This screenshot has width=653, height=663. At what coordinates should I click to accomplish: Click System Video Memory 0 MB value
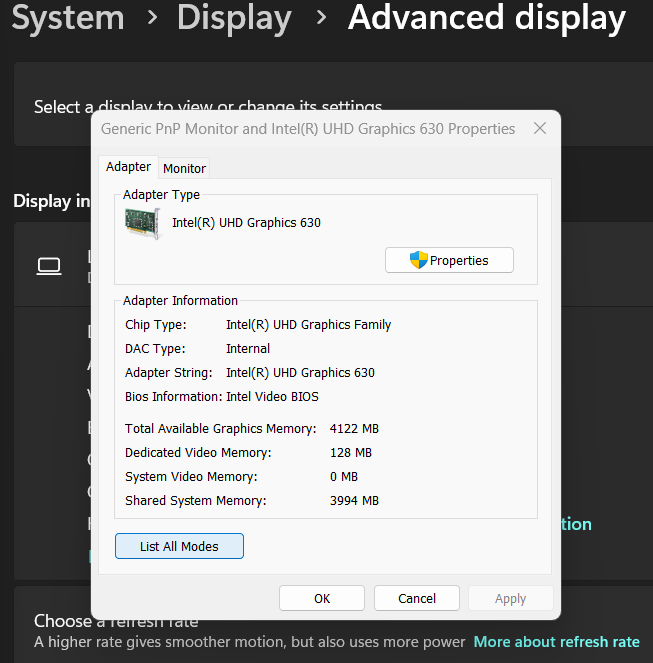(x=344, y=477)
